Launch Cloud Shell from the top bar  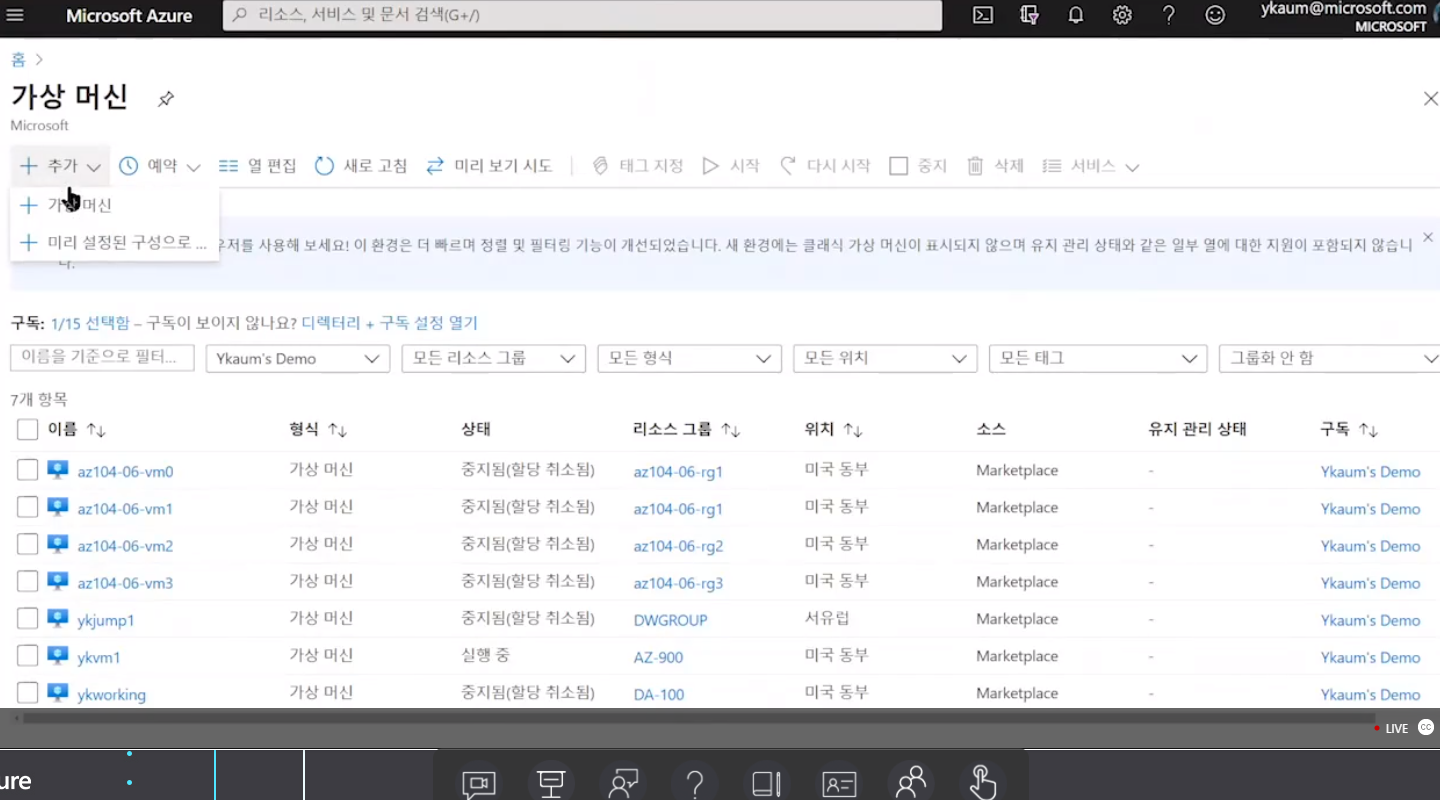pyautogui.click(x=983, y=15)
